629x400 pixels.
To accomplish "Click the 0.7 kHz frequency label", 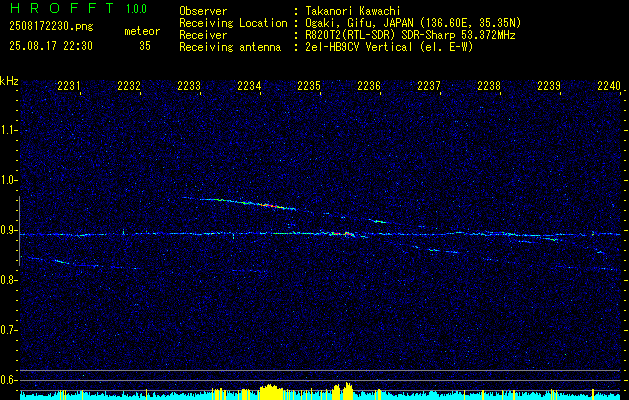I will click(8, 330).
